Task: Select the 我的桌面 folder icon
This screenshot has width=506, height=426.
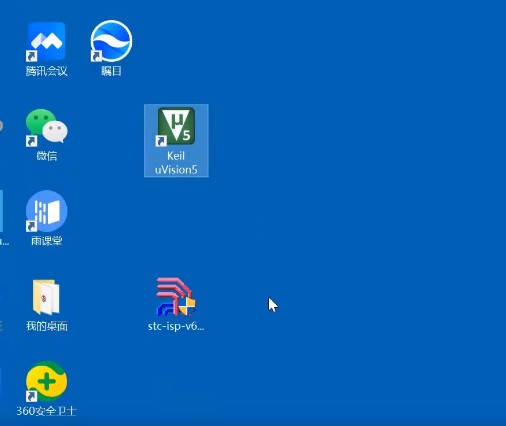Action: point(46,297)
